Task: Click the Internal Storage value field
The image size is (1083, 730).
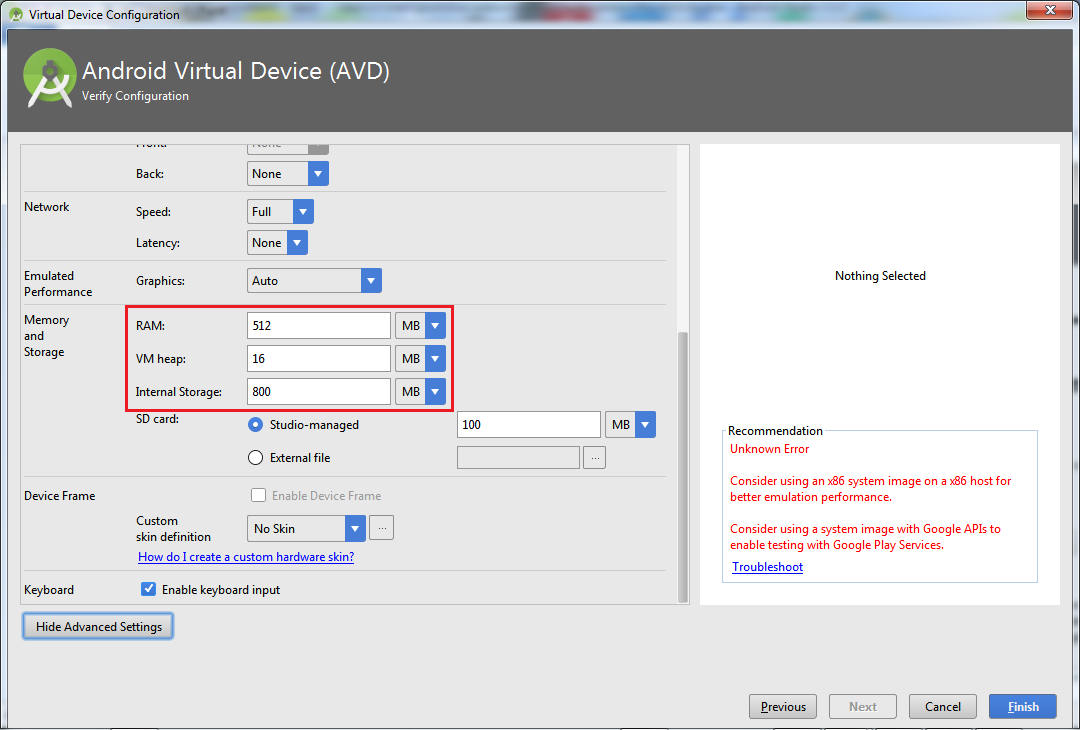Action: coord(318,392)
